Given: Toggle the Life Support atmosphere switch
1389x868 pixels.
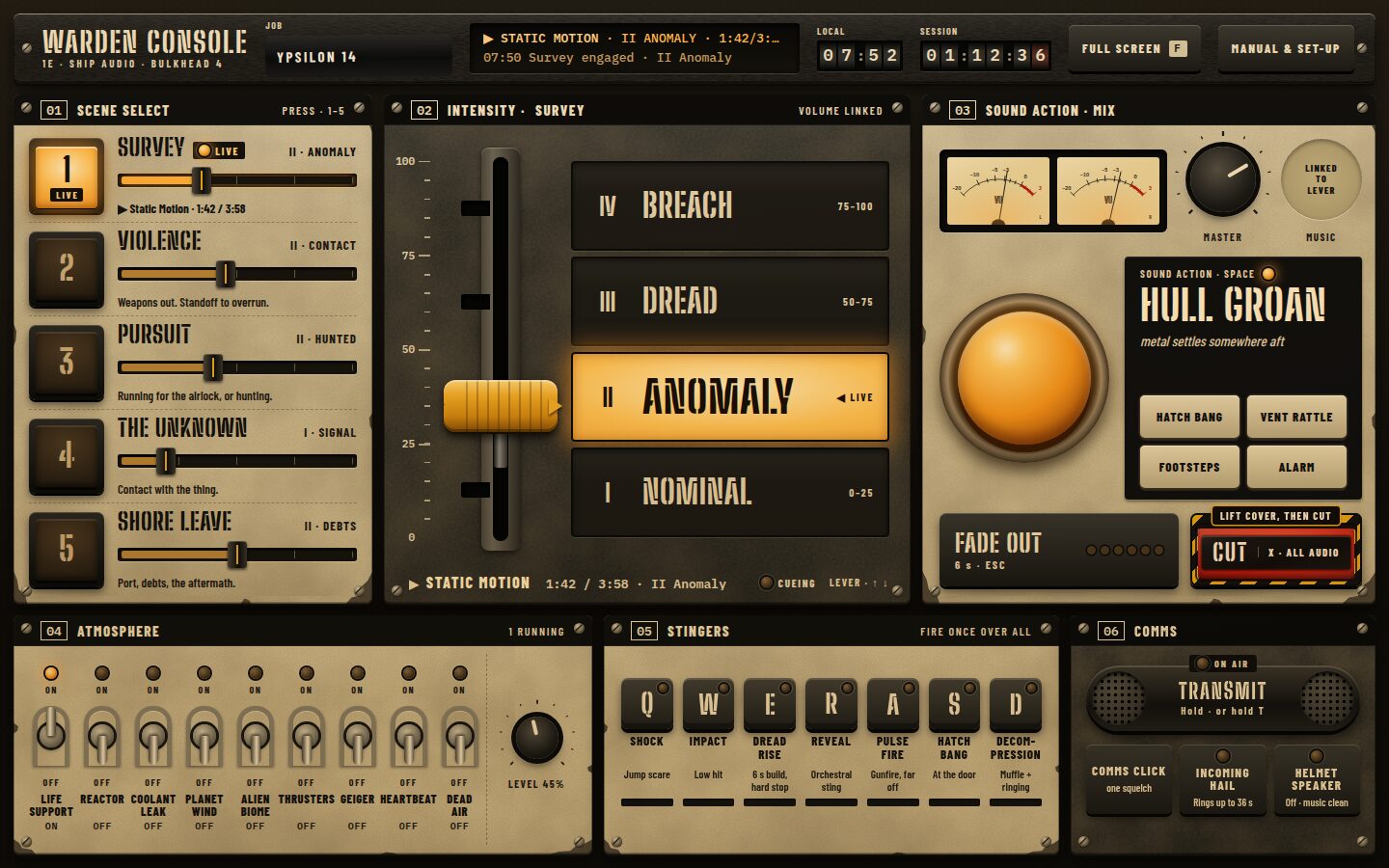Looking at the screenshot, I should pos(51,737).
